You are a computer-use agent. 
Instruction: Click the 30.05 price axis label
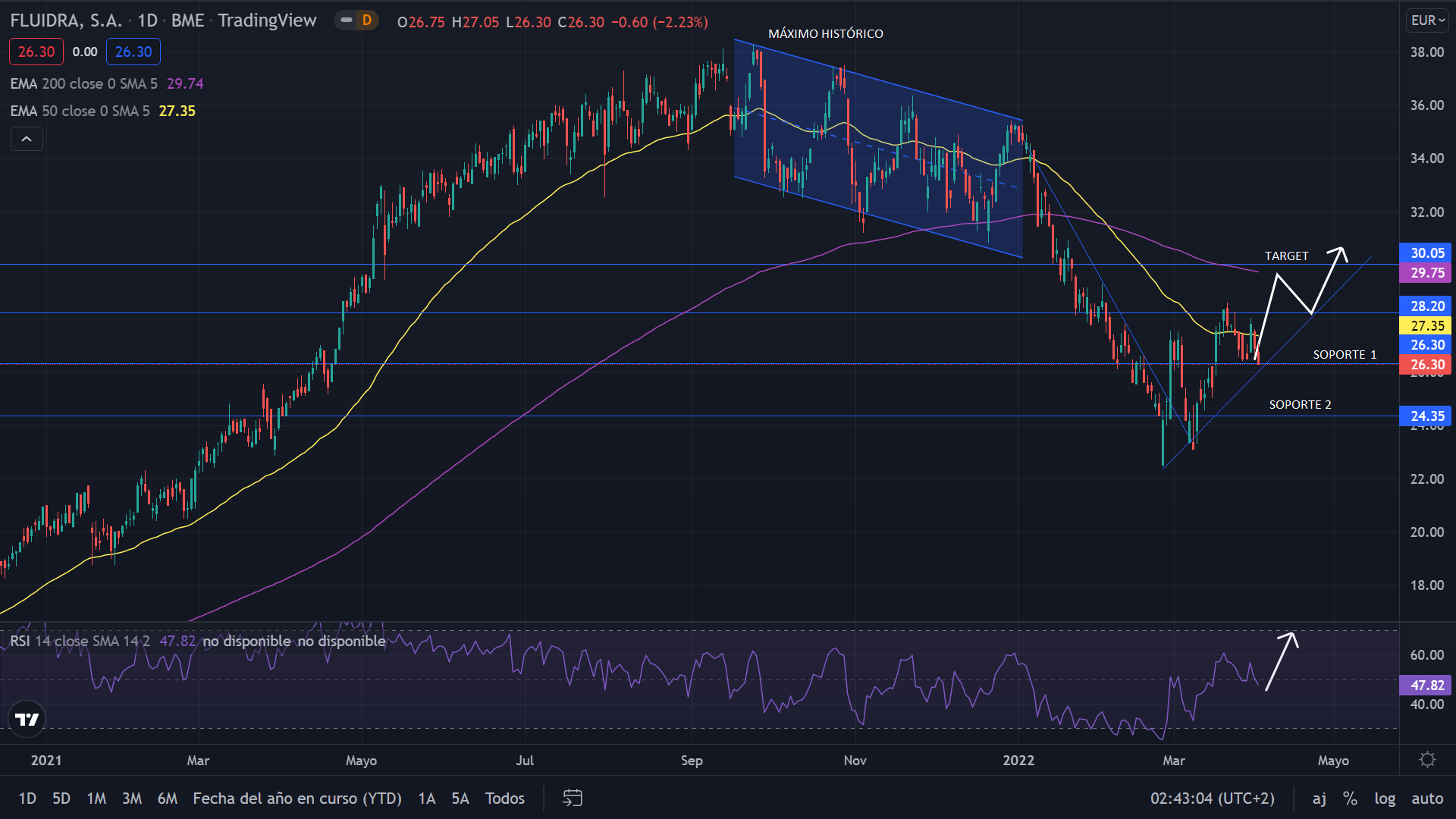1425,253
